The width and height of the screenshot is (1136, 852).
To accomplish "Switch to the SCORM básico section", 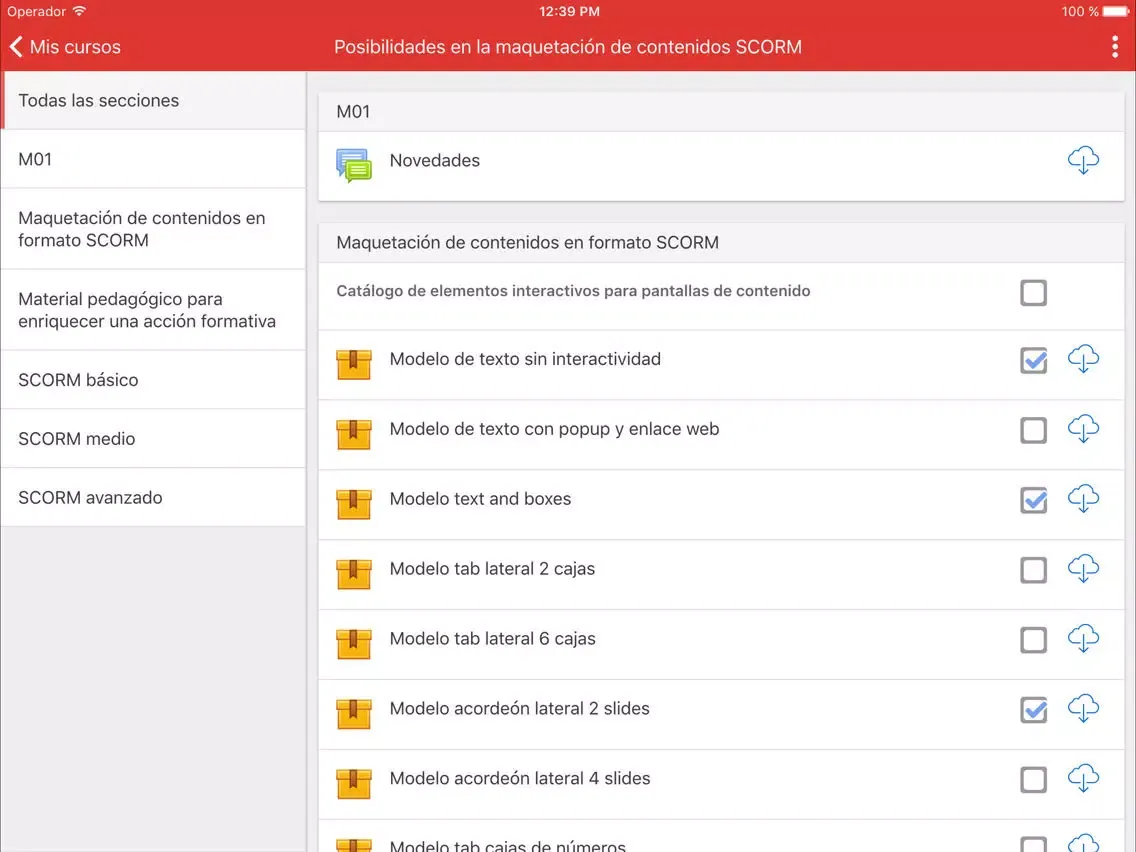I will pyautogui.click(x=78, y=380).
